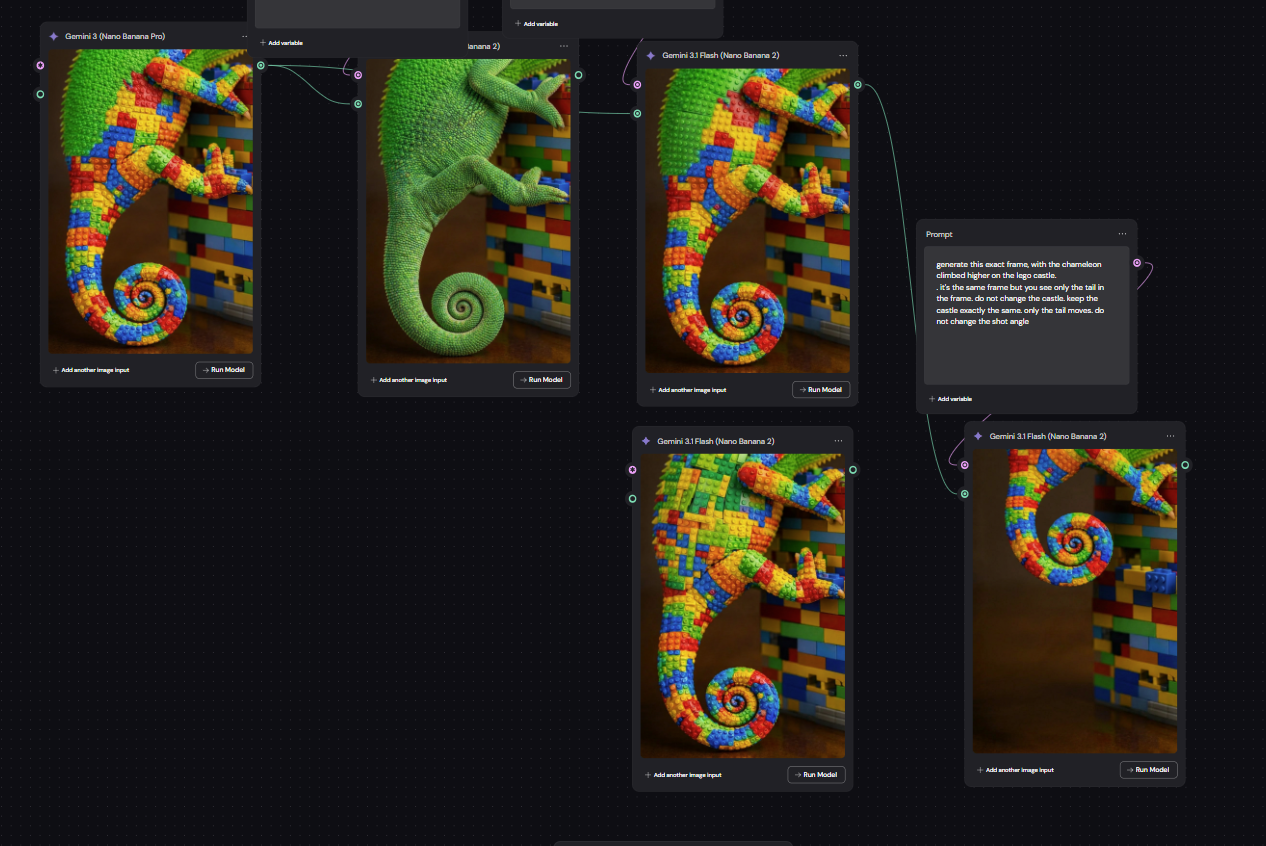Viewport: 1266px width, 846px height.
Task: Select output port of Gemini 3.1 node left of Prompt
Action: tap(858, 85)
